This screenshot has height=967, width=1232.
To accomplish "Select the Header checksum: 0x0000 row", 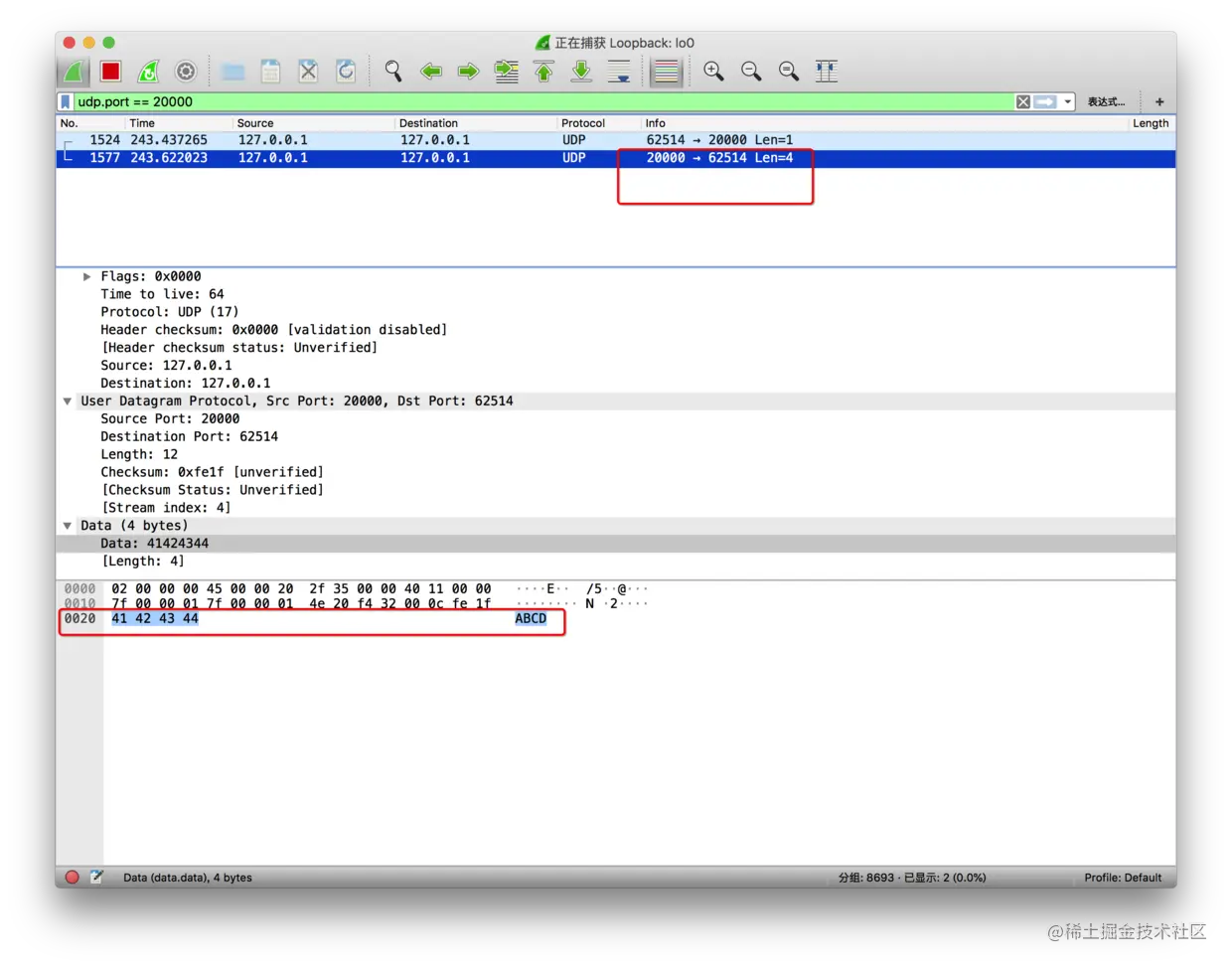I will [616, 330].
